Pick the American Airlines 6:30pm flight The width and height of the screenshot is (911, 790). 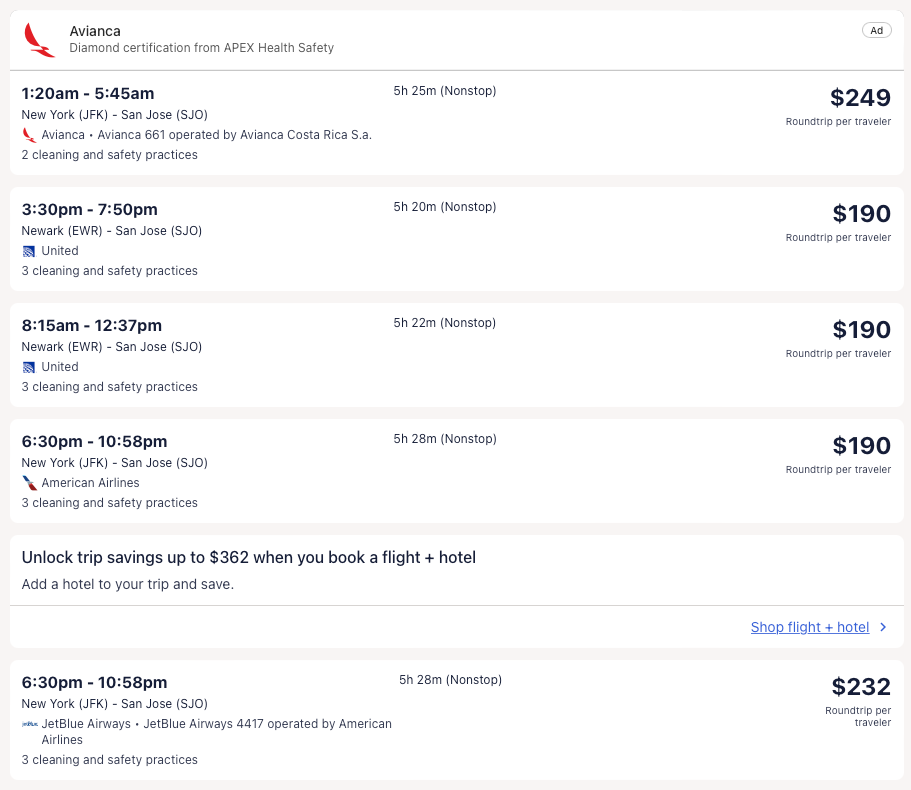click(94, 441)
